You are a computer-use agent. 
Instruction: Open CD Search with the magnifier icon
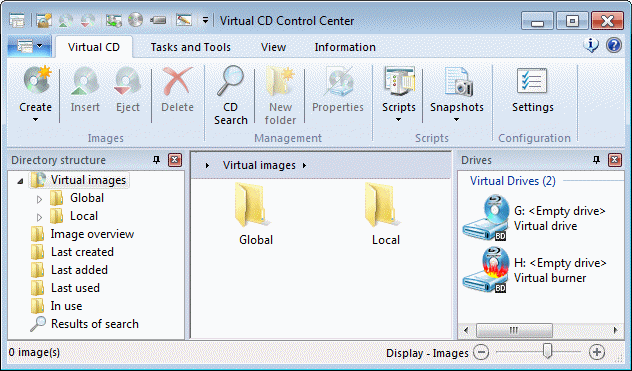[x=231, y=81]
